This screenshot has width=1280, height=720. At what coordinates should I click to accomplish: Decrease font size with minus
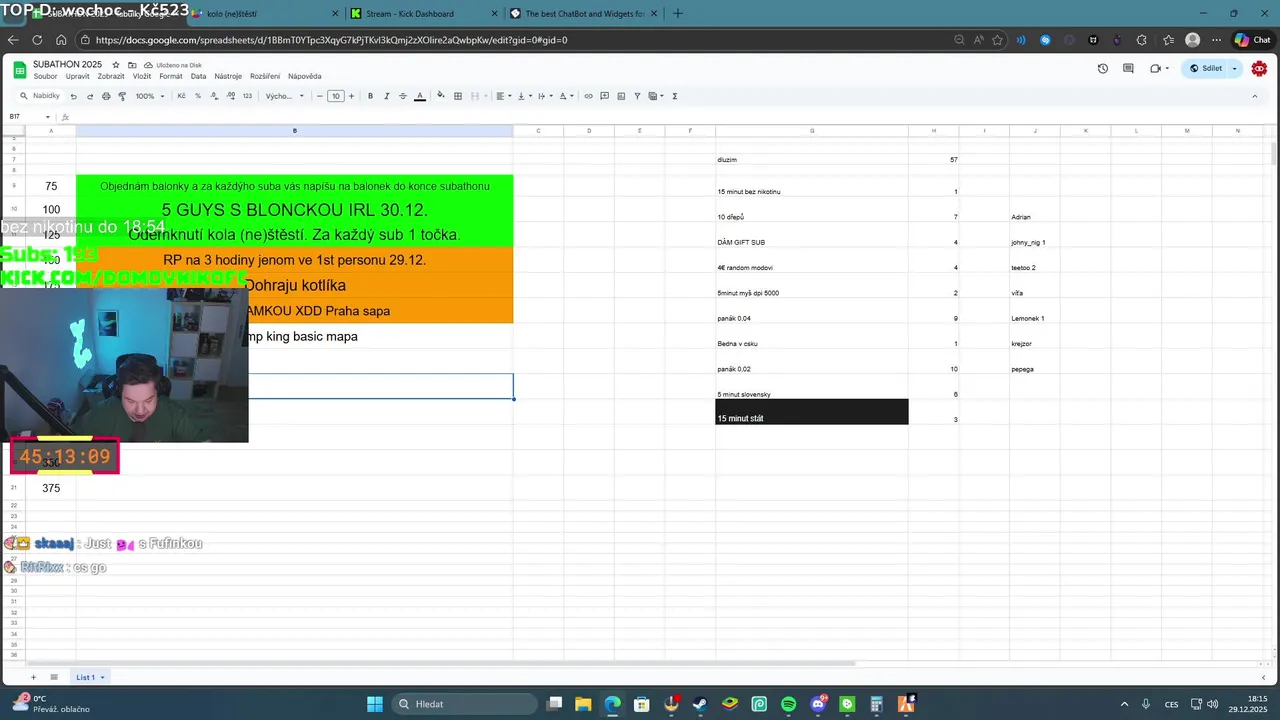319,96
